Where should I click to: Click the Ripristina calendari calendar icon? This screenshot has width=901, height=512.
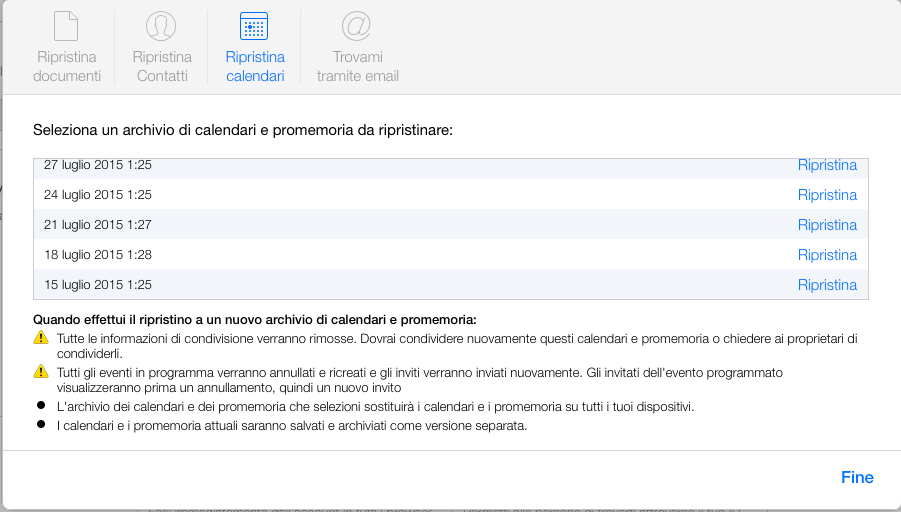[x=255, y=25]
